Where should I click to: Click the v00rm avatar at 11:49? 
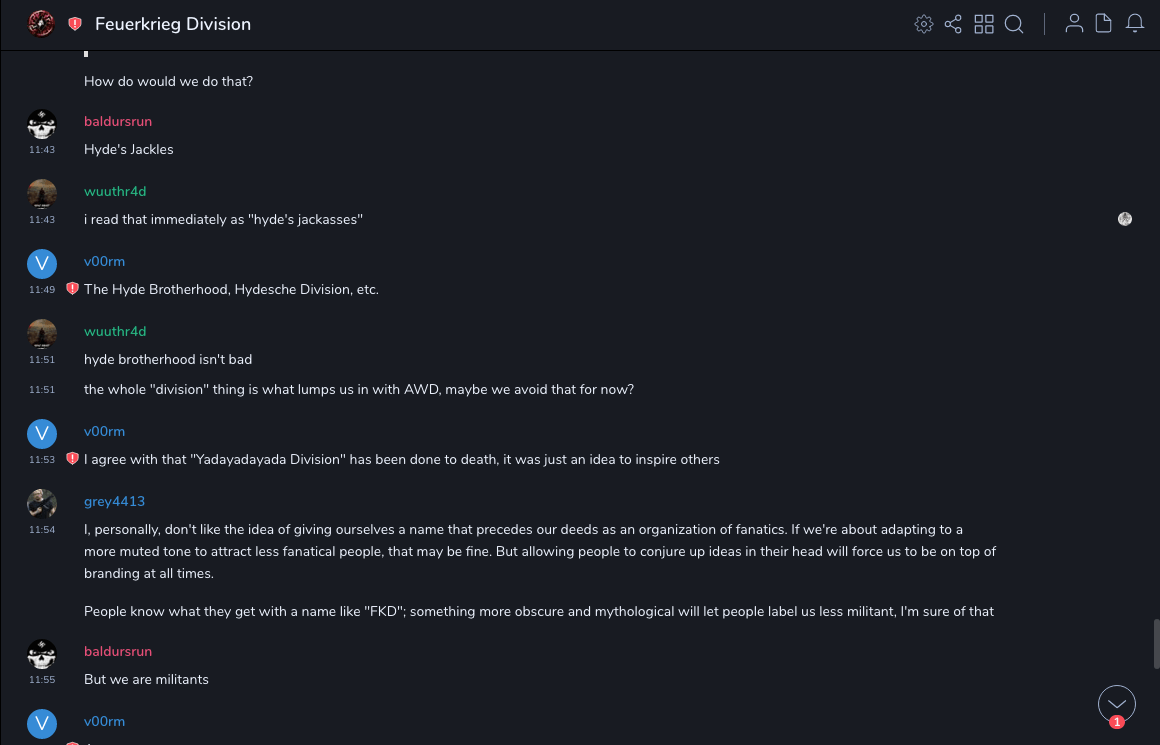42,264
